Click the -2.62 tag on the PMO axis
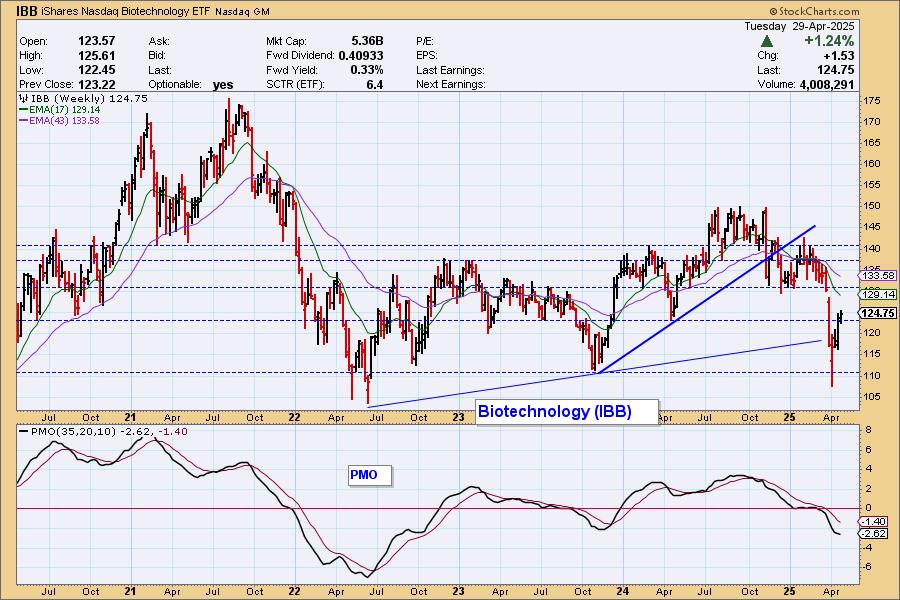This screenshot has height=600, width=900. coord(873,534)
